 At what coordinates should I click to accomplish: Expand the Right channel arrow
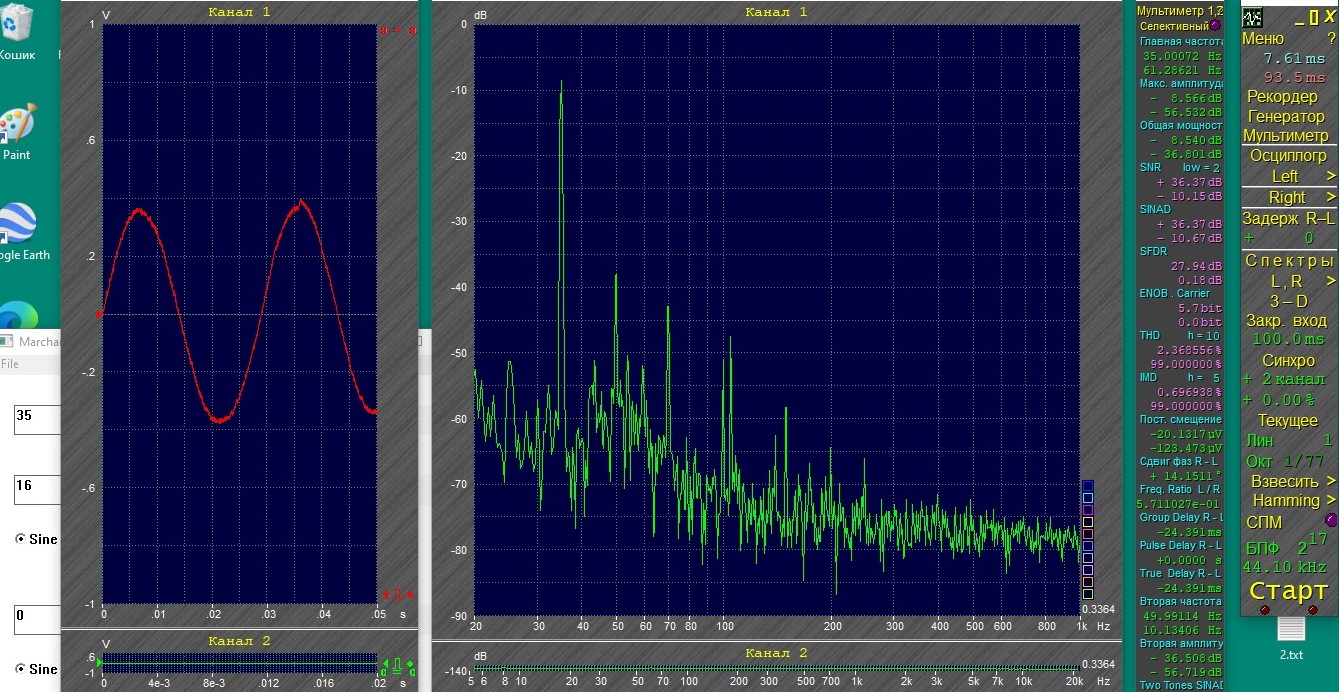tap(1331, 197)
